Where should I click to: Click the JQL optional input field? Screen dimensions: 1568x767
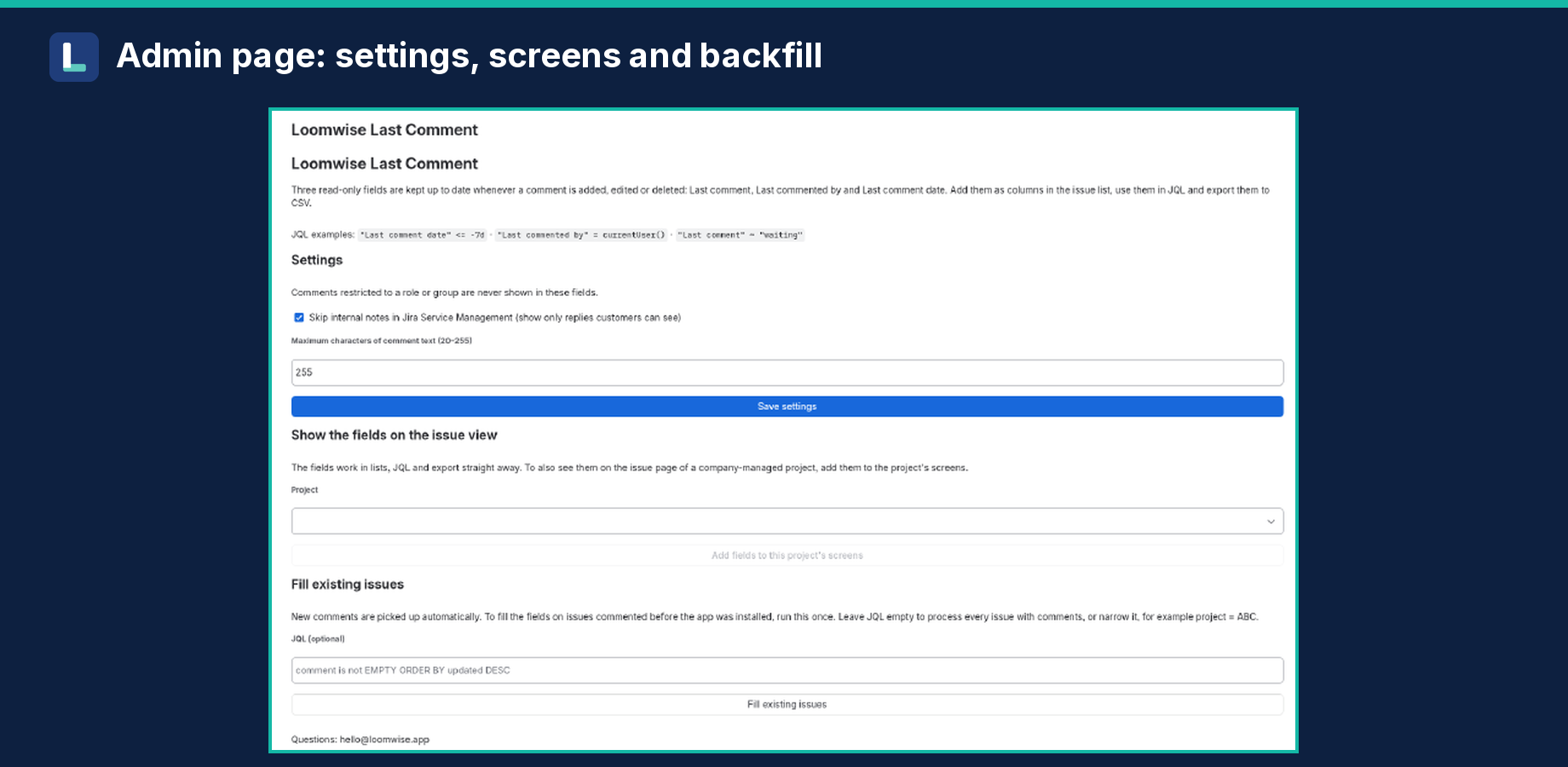(787, 670)
